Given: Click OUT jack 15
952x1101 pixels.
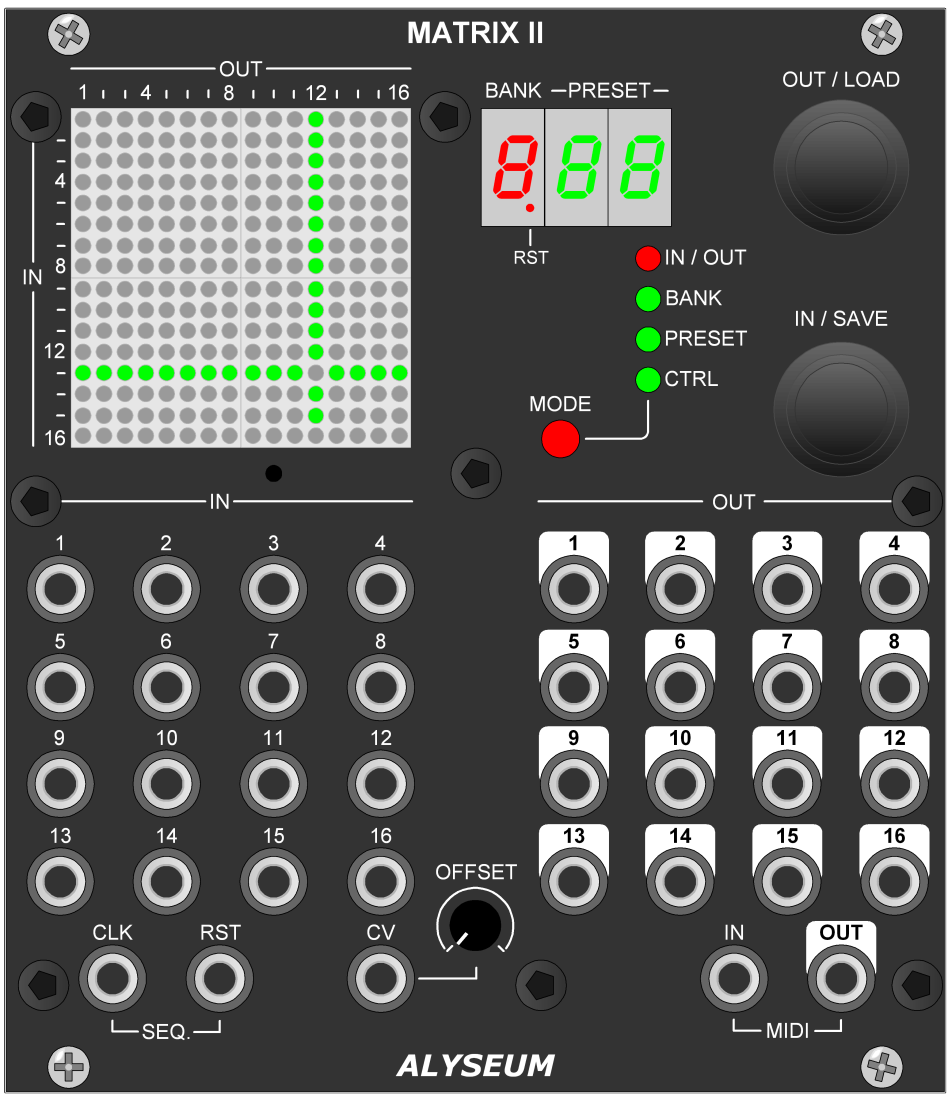Looking at the screenshot, I should pos(787,881).
